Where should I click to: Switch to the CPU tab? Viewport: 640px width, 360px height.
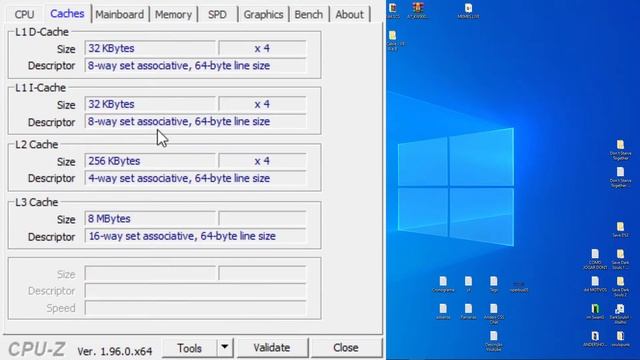[x=24, y=15]
